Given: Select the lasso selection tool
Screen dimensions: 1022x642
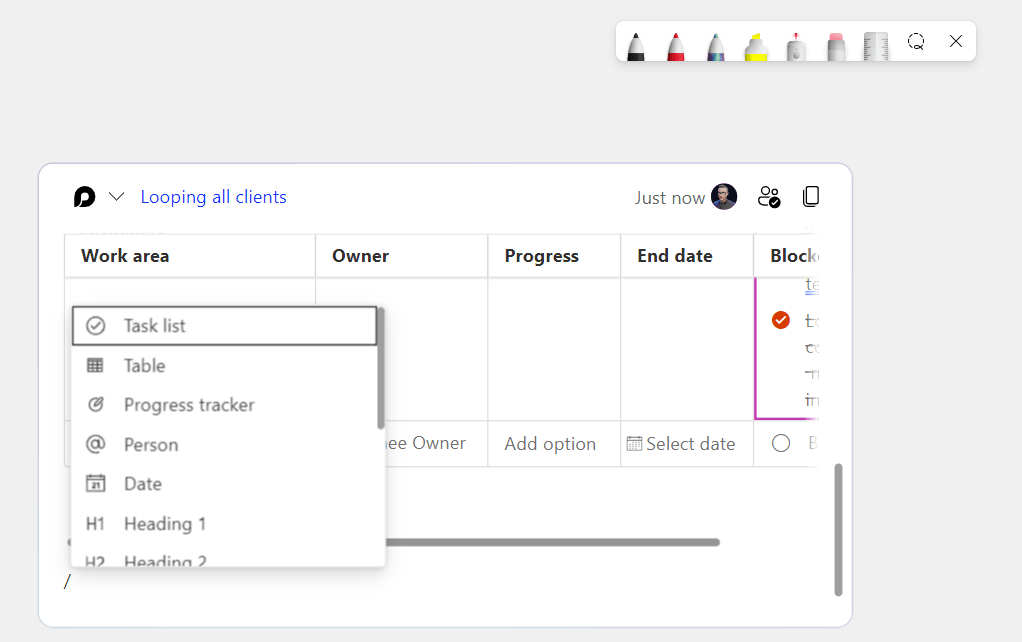Looking at the screenshot, I should pyautogui.click(x=916, y=41).
